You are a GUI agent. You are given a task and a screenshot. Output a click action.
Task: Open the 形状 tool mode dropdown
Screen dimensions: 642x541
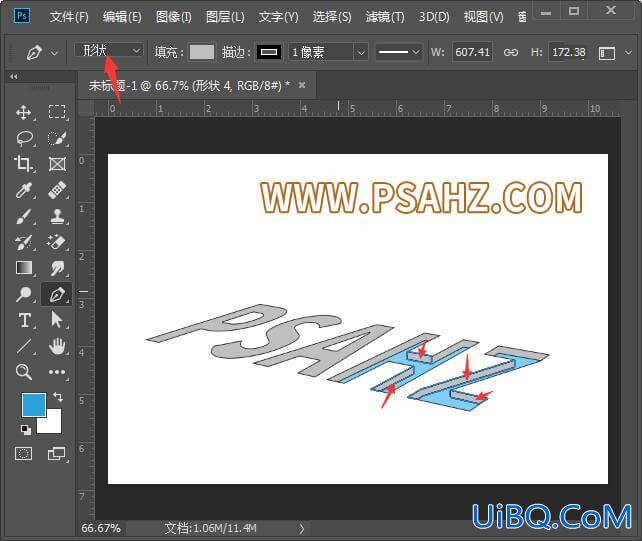coord(109,50)
